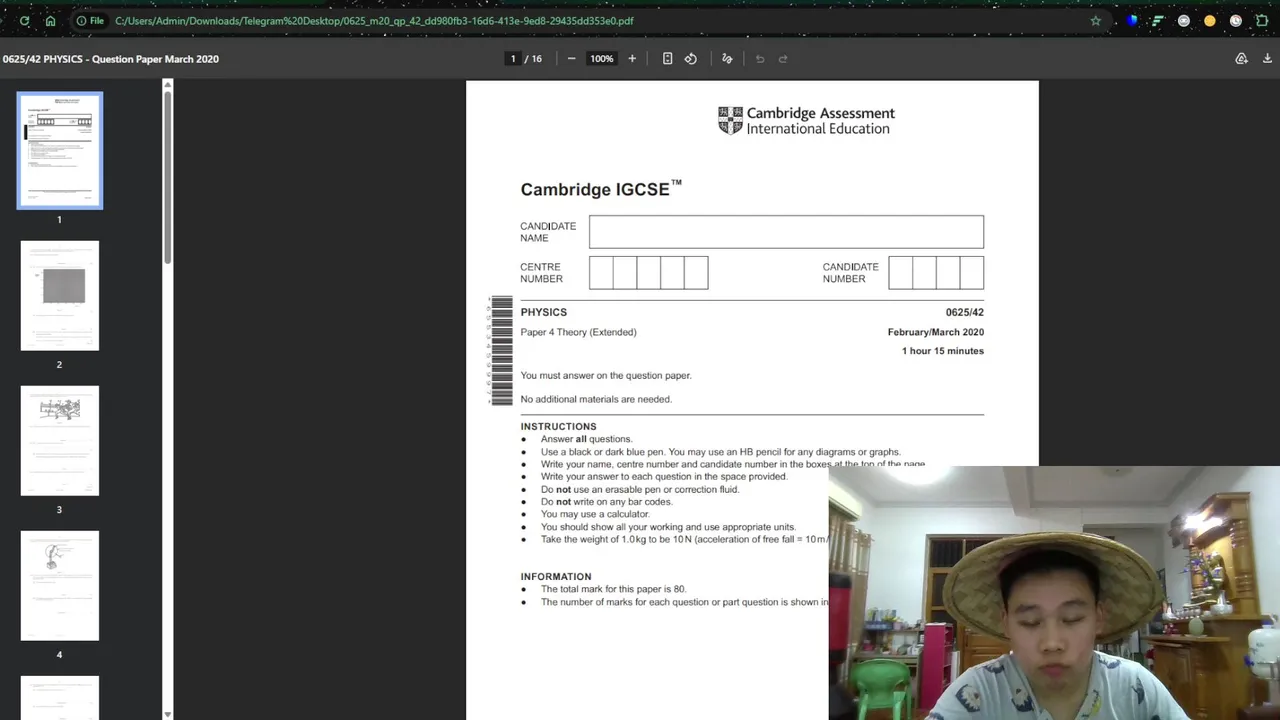The image size is (1280, 720).
Task: Open the blue shield extension
Action: (1131, 20)
